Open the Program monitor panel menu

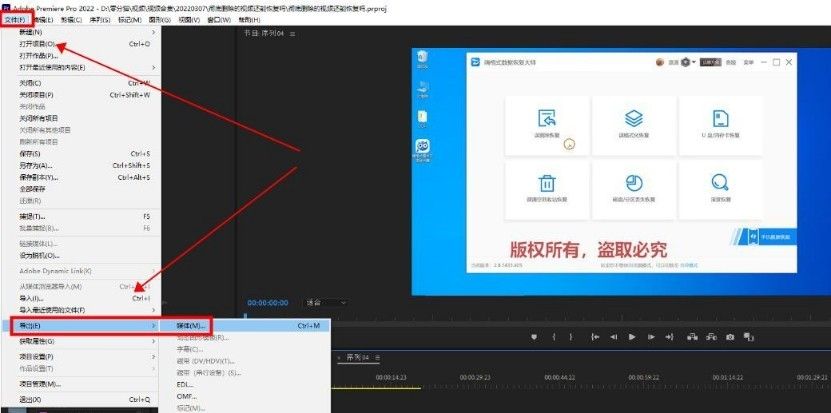[x=293, y=33]
